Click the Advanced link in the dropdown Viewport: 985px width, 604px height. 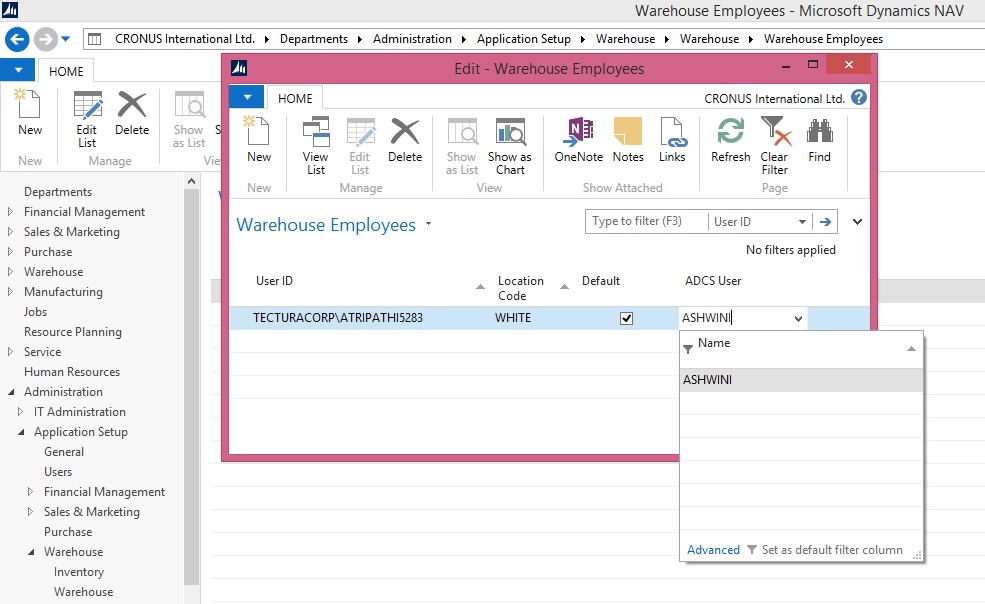tap(713, 550)
